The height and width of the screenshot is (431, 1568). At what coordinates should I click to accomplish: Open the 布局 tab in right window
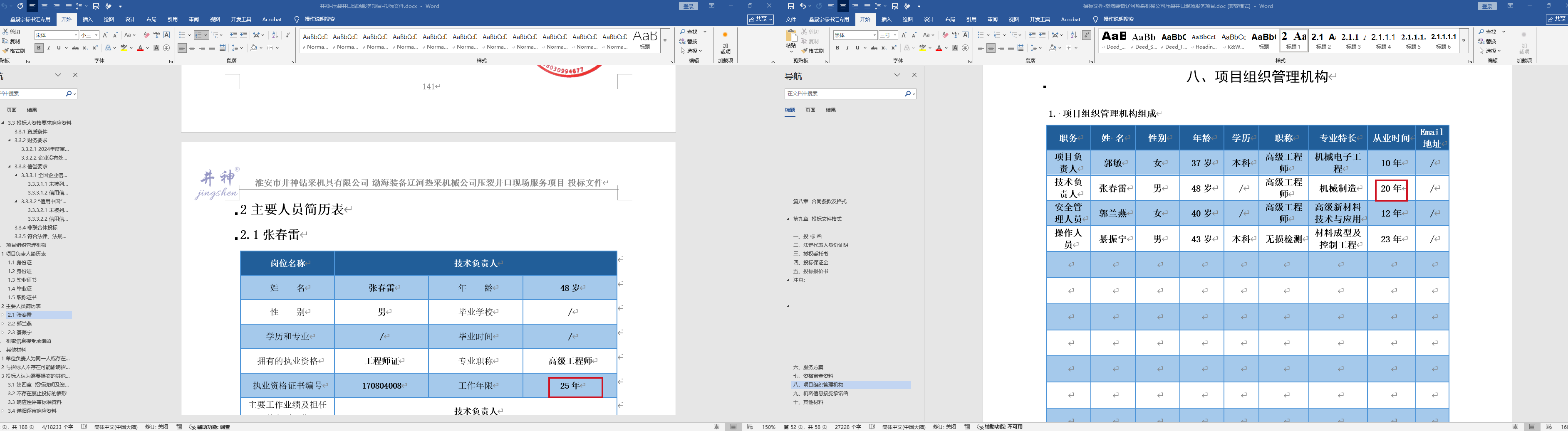coord(950,20)
